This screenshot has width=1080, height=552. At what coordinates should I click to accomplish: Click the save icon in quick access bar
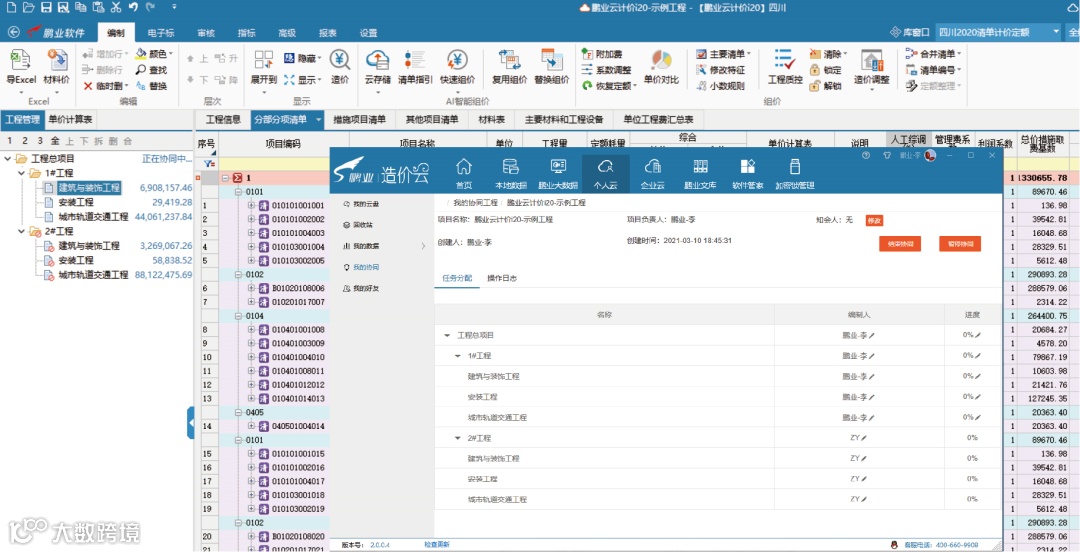(46, 8)
